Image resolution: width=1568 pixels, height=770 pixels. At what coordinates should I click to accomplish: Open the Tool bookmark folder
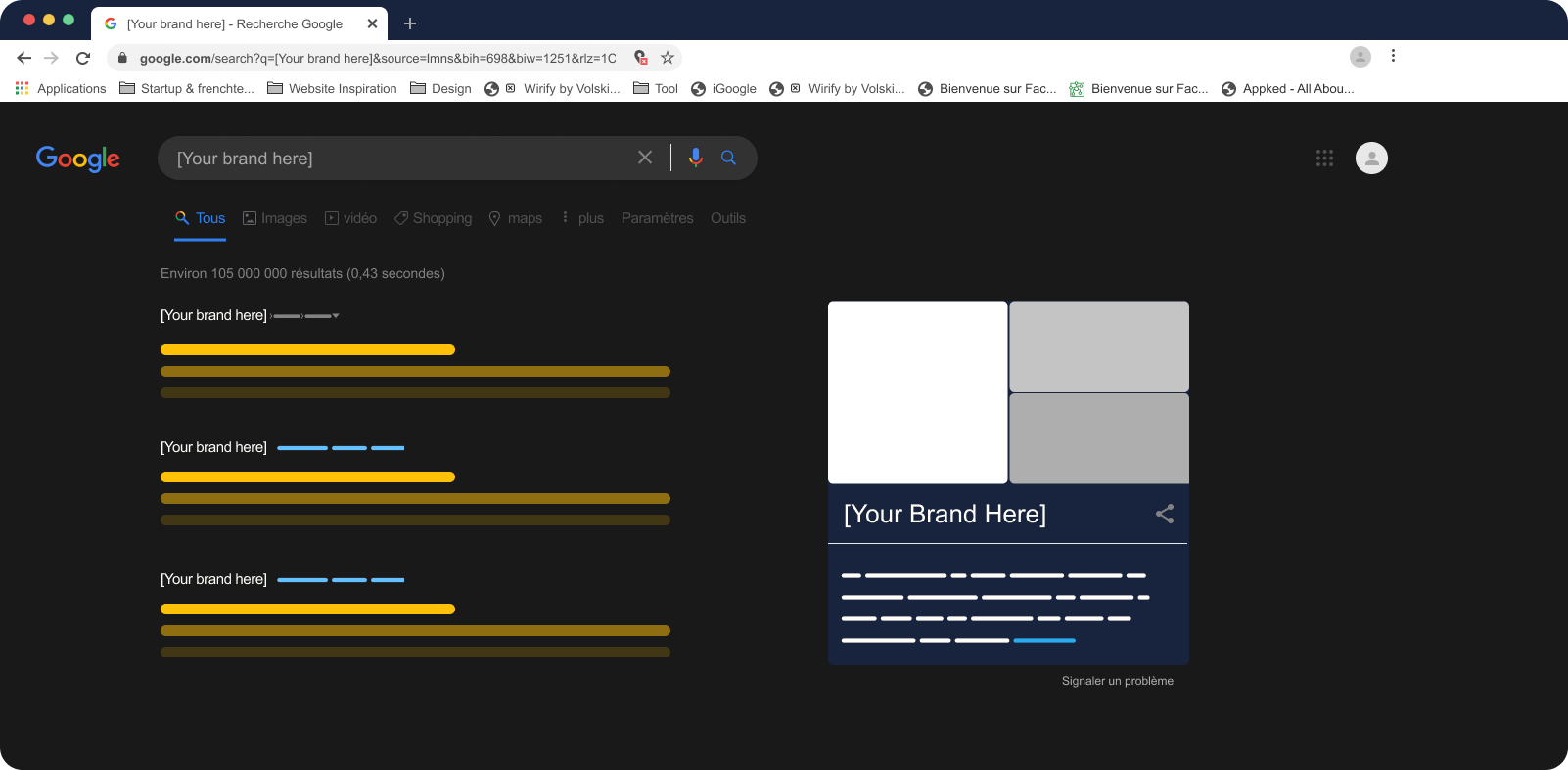point(656,88)
